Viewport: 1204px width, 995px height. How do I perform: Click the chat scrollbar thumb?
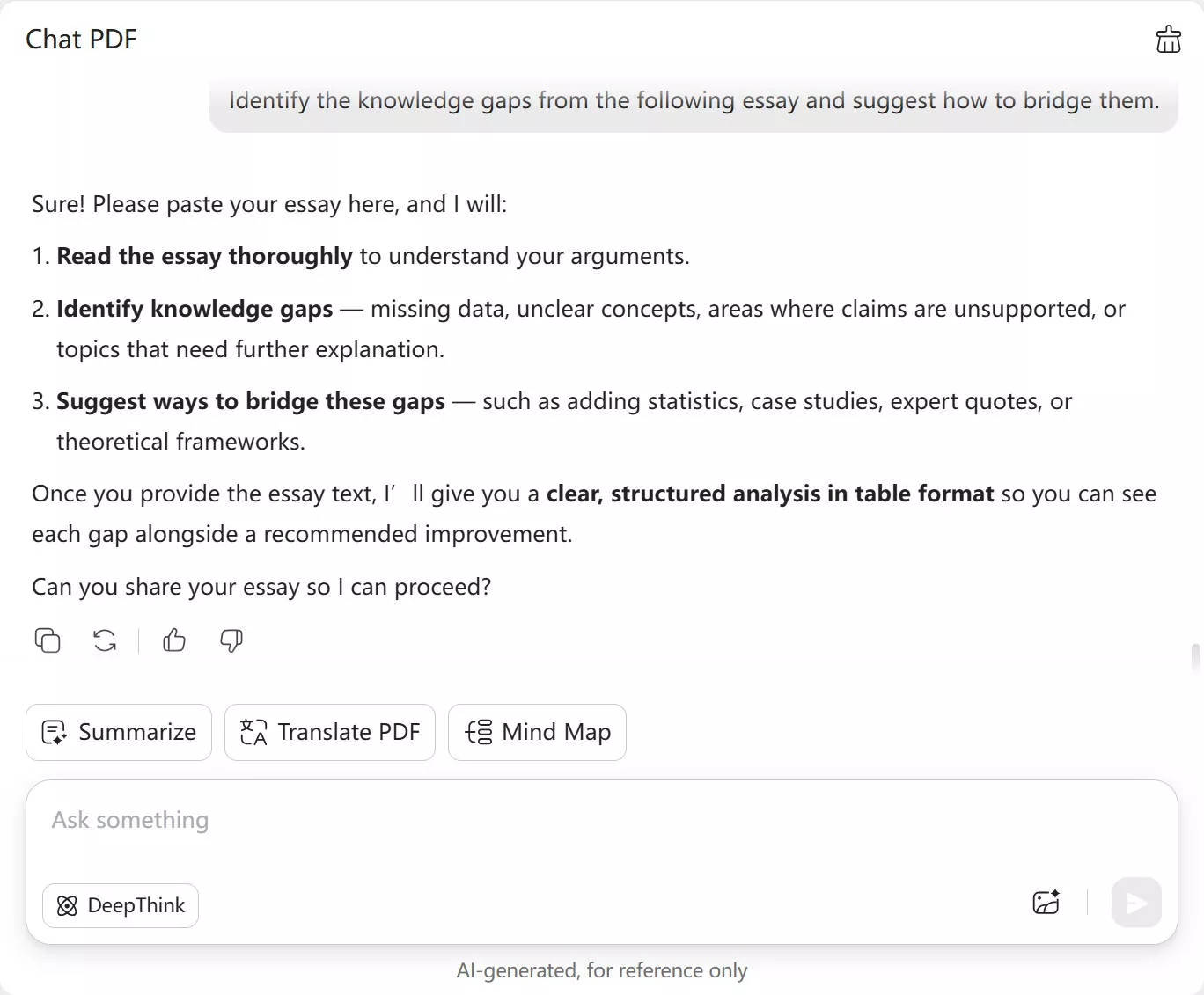tap(1195, 658)
